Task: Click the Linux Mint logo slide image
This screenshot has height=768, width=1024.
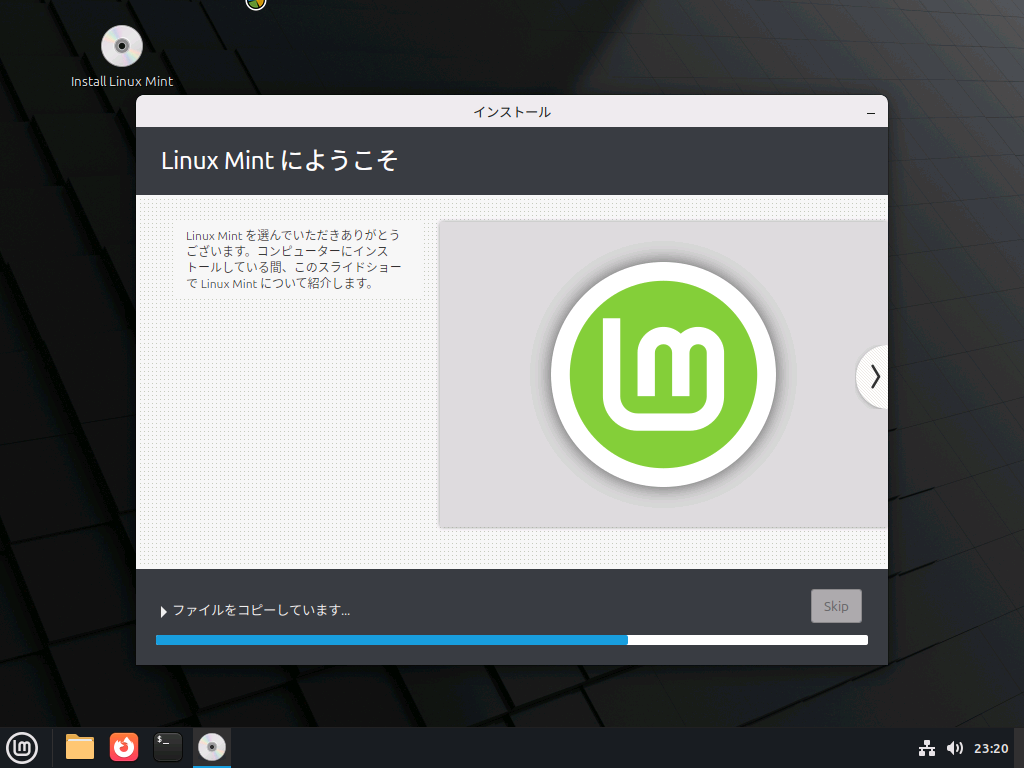Action: coord(662,374)
